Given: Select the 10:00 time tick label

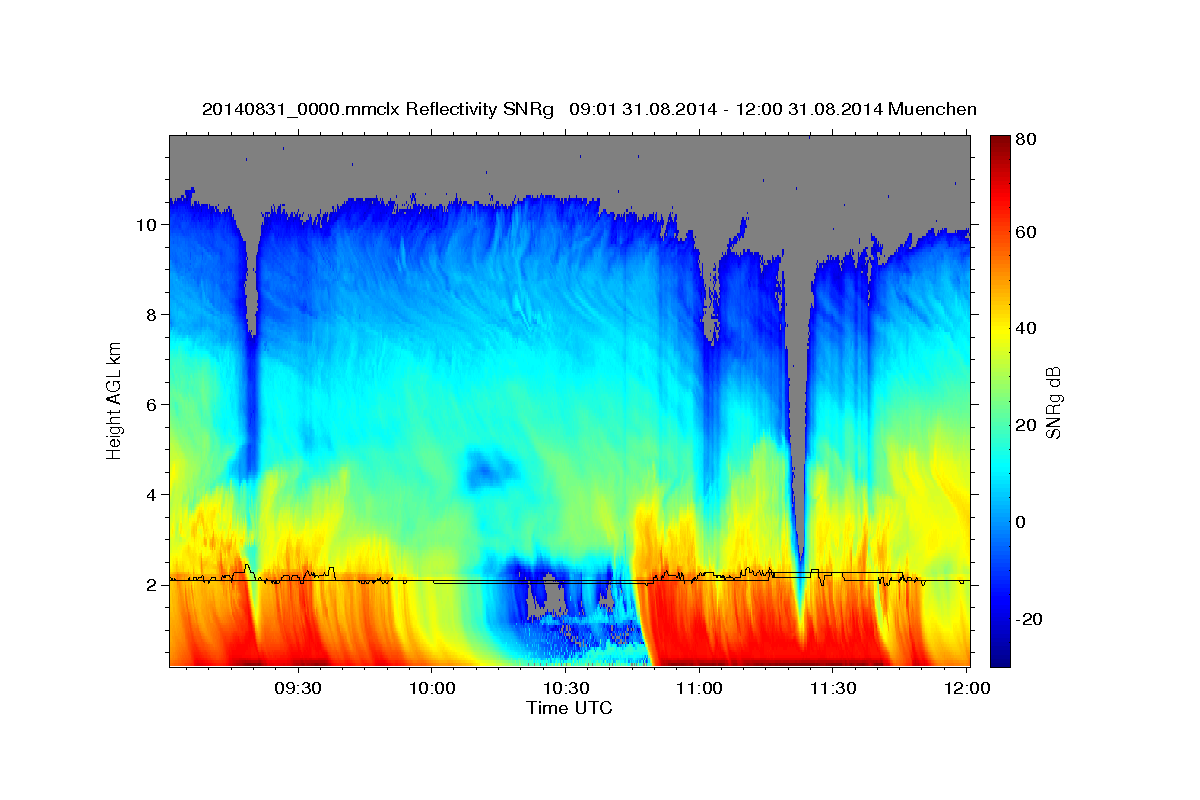Looking at the screenshot, I should (431, 688).
